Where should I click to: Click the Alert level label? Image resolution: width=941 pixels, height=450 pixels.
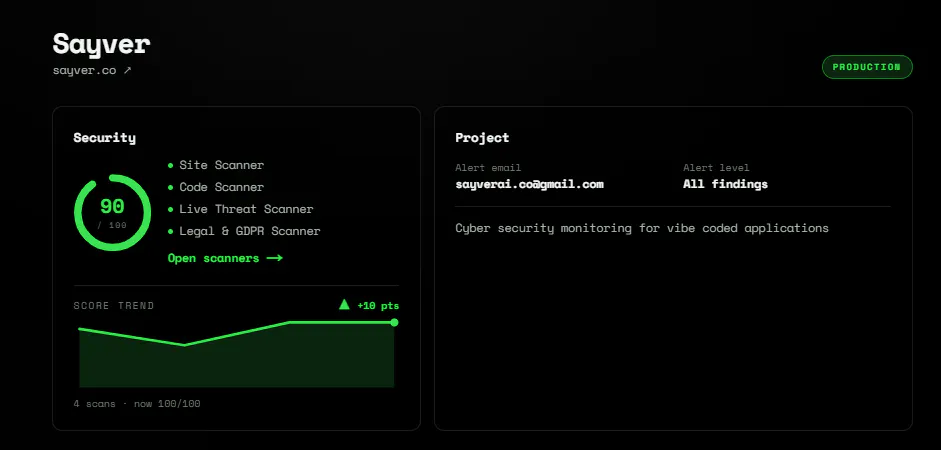point(716,168)
